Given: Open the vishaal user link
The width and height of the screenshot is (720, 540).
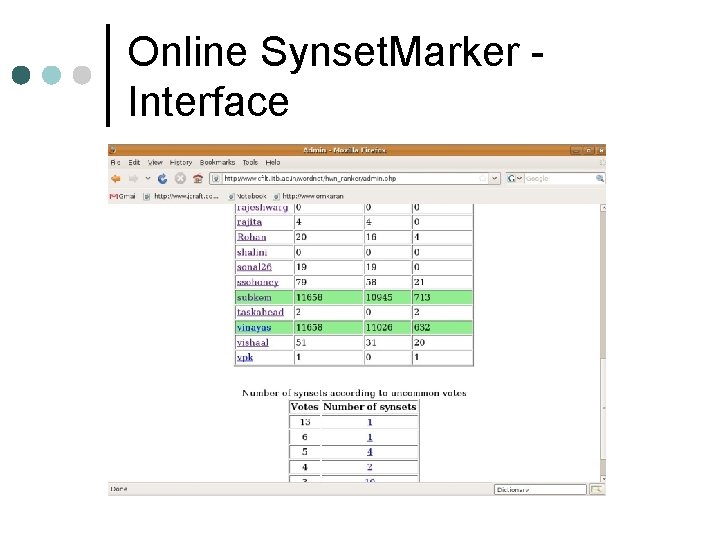Looking at the screenshot, I should pos(253,343).
